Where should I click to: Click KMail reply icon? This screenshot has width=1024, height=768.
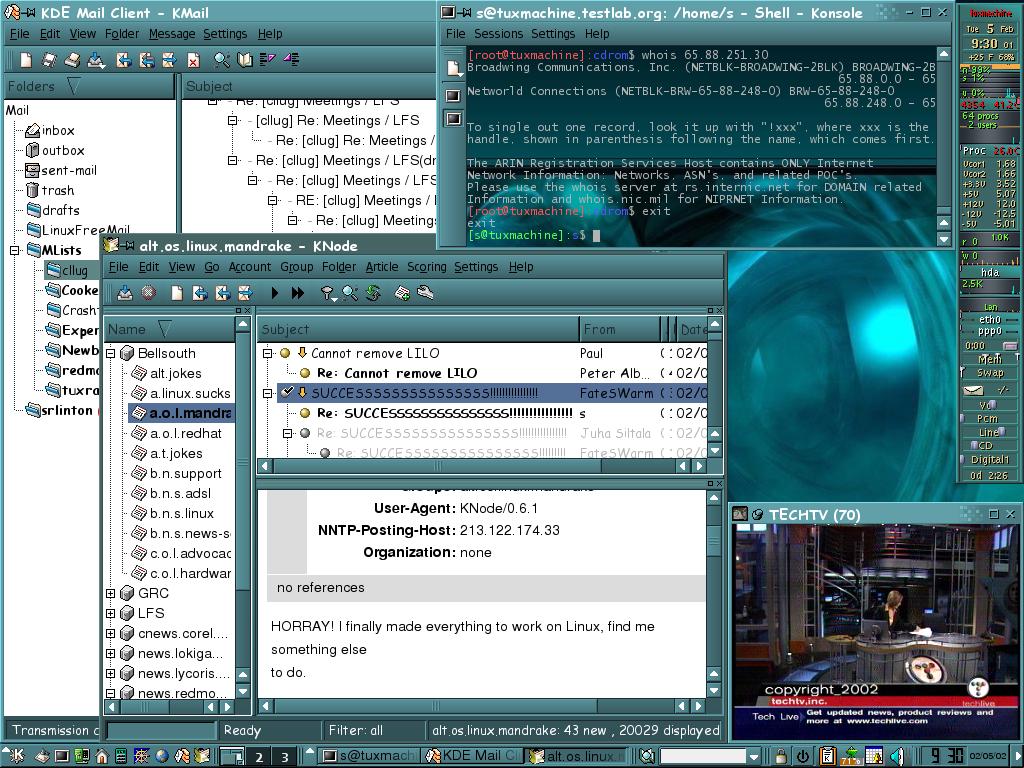tap(123, 60)
